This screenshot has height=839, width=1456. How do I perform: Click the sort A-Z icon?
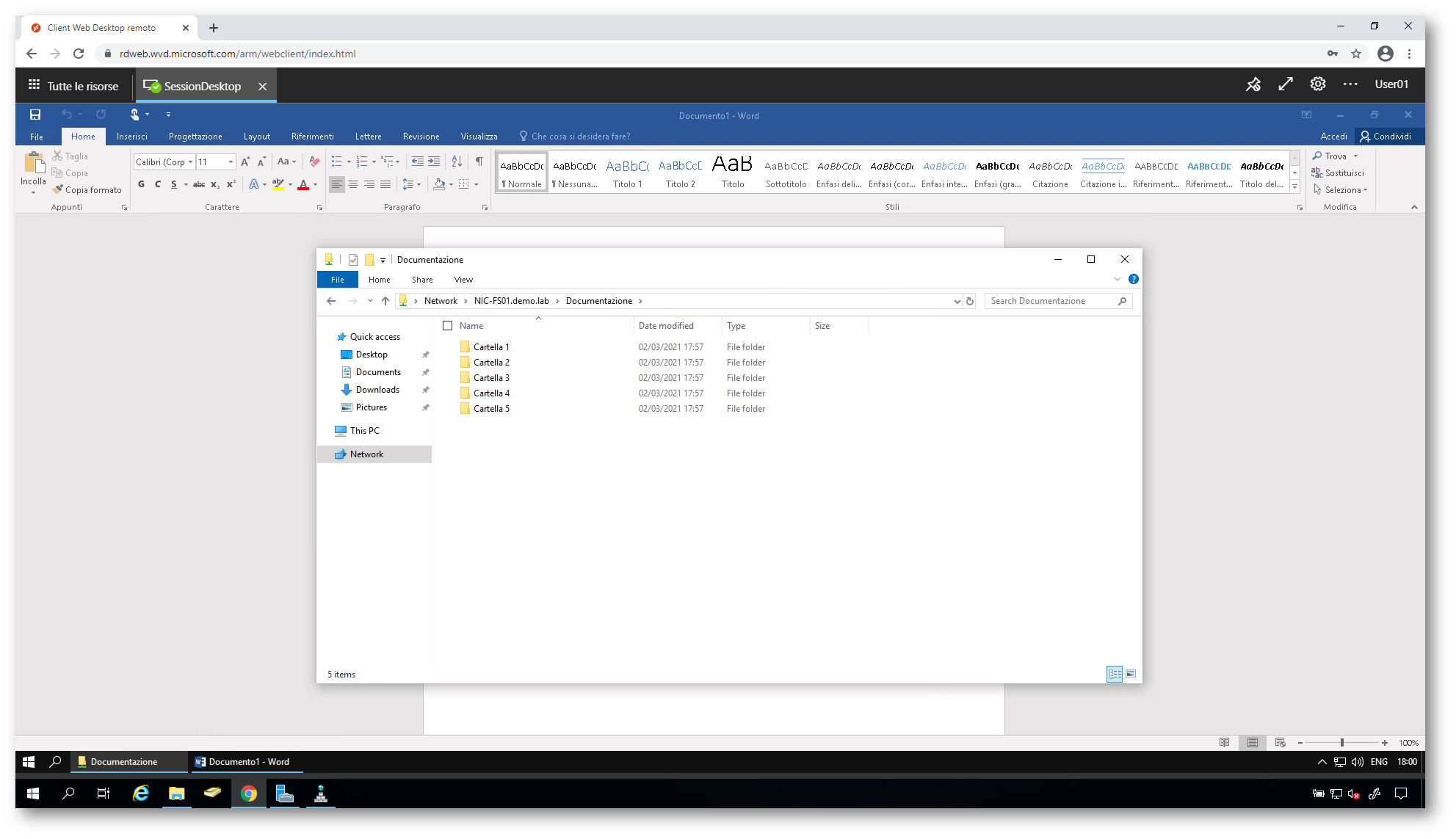[457, 161]
